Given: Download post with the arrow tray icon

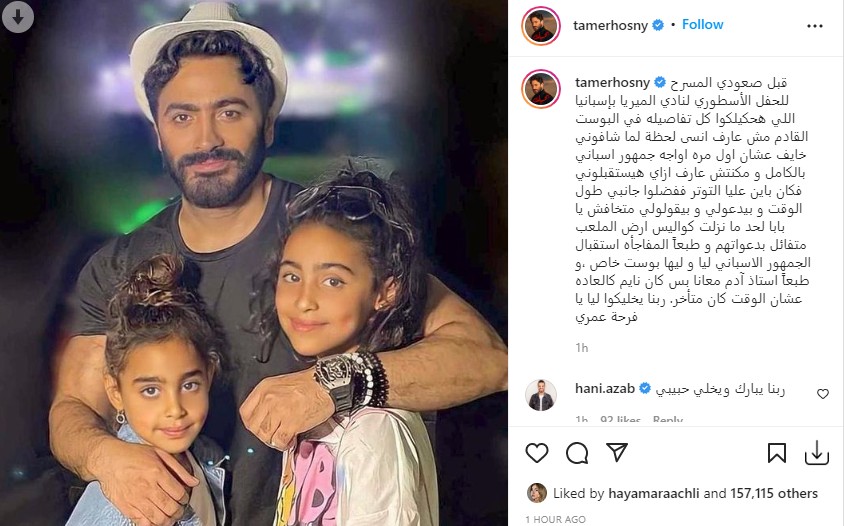Looking at the screenshot, I should coord(817,453).
